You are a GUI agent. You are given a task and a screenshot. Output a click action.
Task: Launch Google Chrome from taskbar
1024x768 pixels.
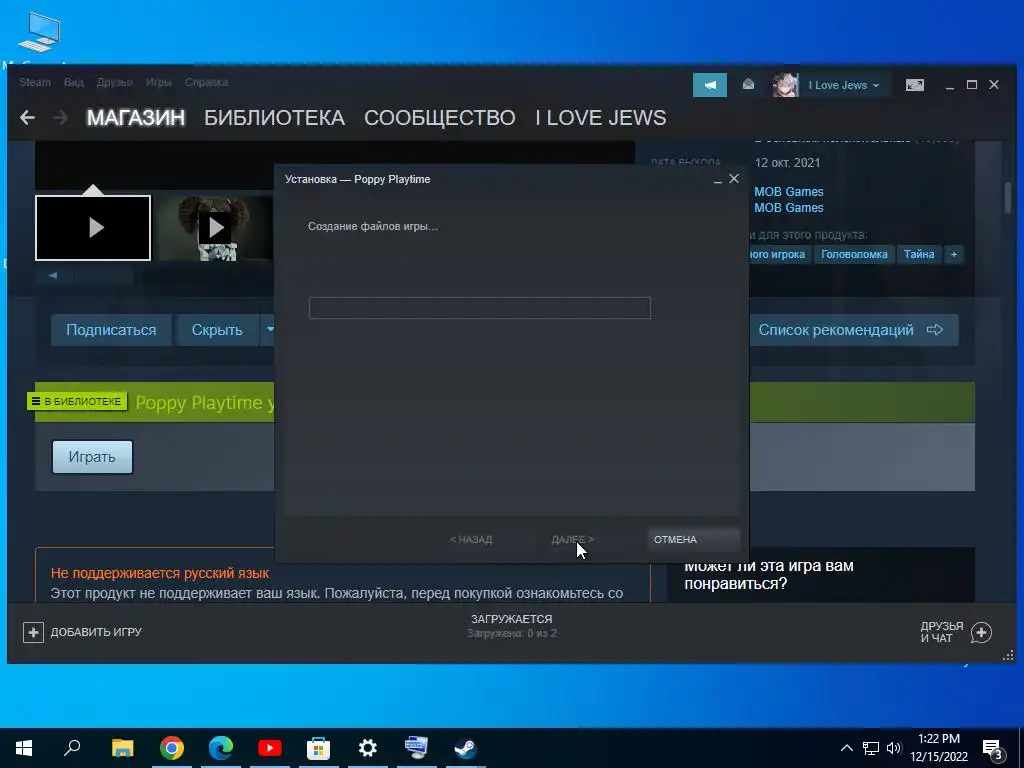click(172, 748)
